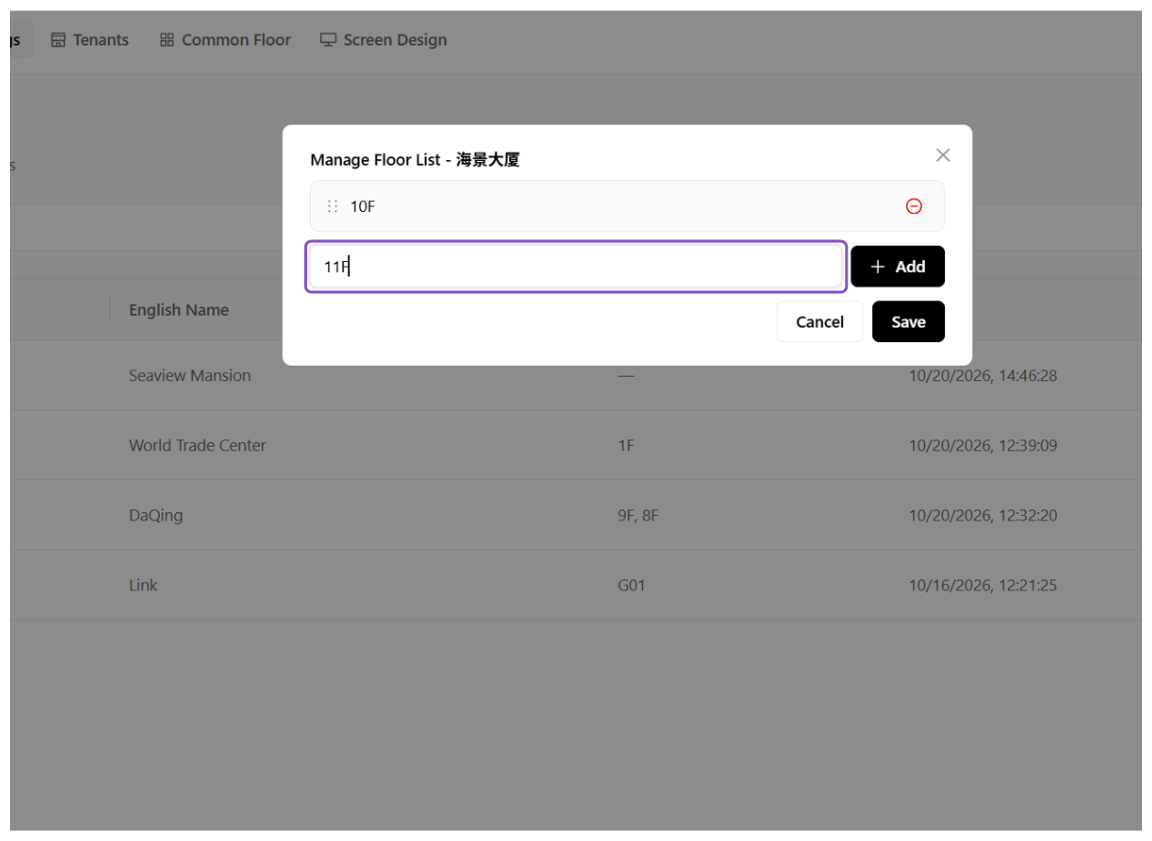Remove the 10F floor entry

coord(913,206)
